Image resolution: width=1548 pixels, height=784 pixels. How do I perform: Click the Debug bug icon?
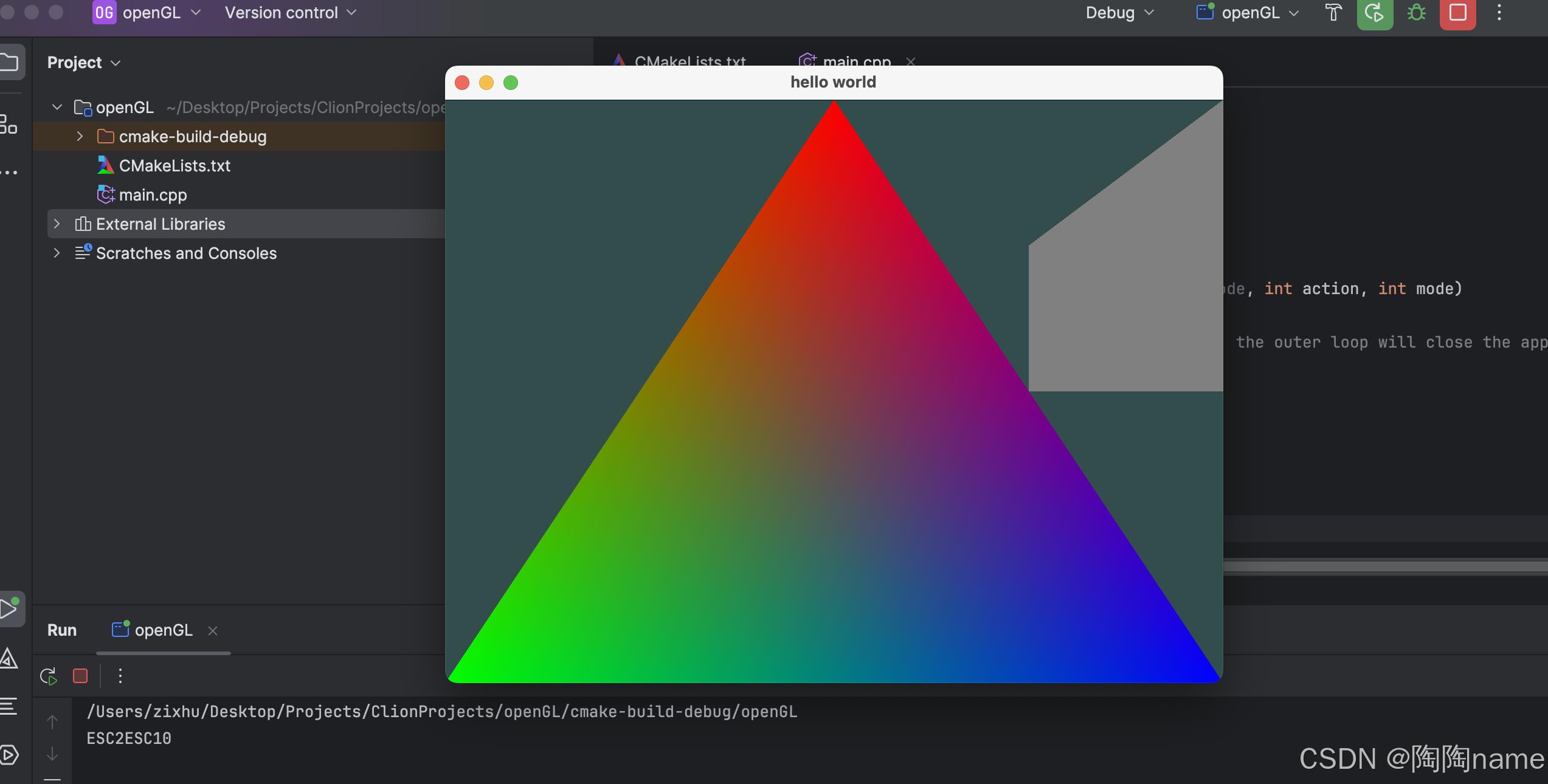pos(1417,13)
